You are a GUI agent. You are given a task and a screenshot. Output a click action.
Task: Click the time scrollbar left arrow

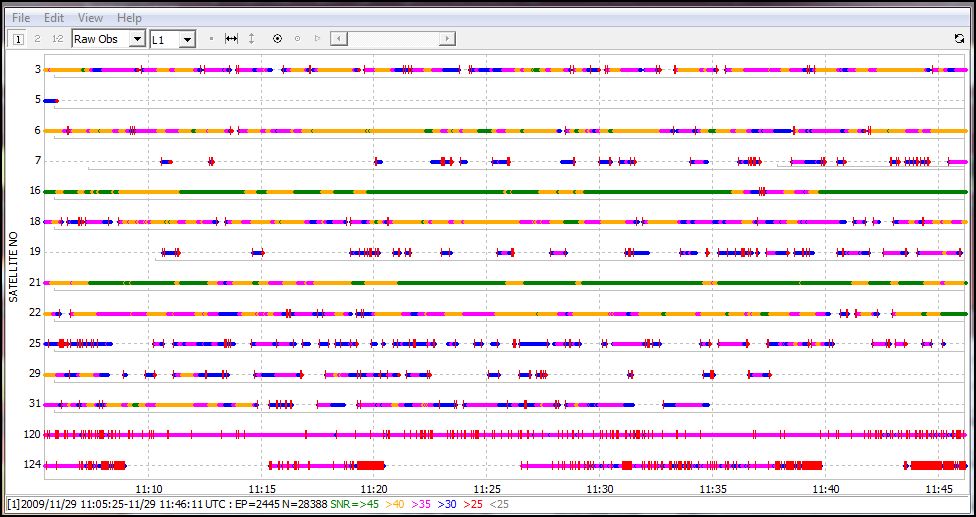(x=340, y=39)
